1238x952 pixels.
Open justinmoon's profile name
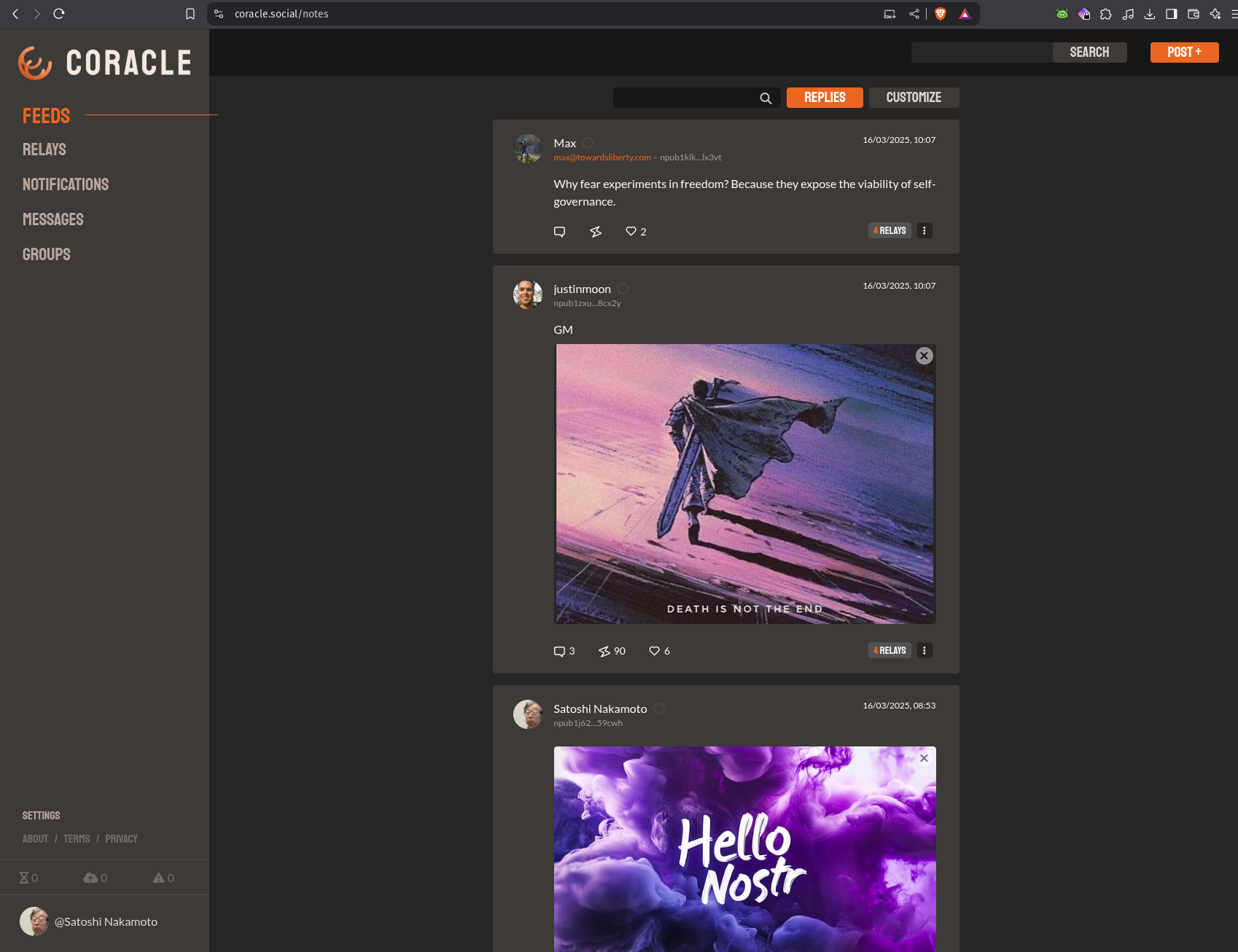point(582,289)
